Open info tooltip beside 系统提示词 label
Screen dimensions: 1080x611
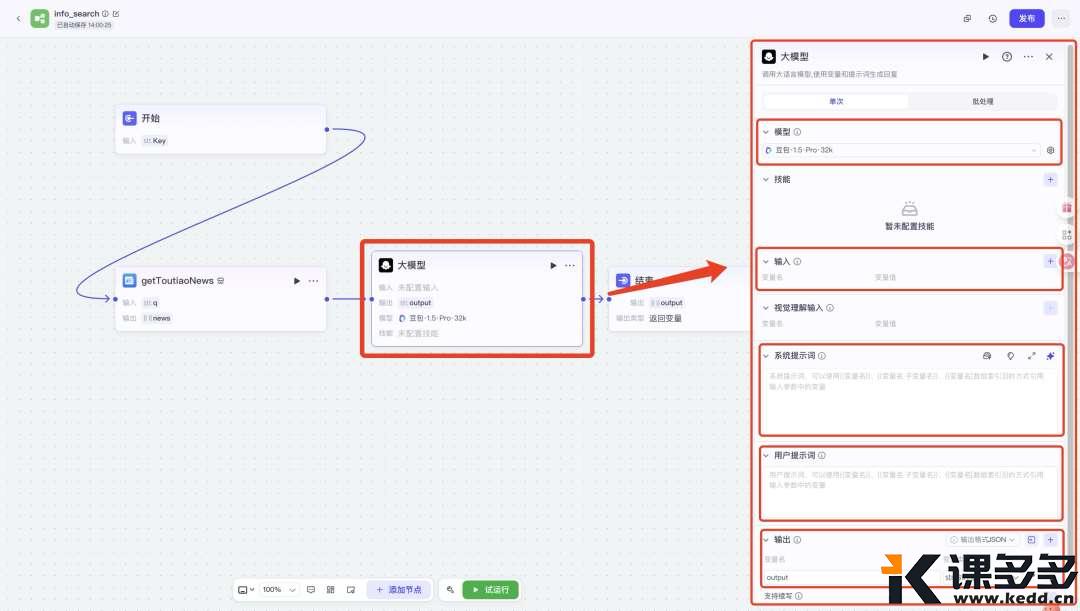click(822, 355)
